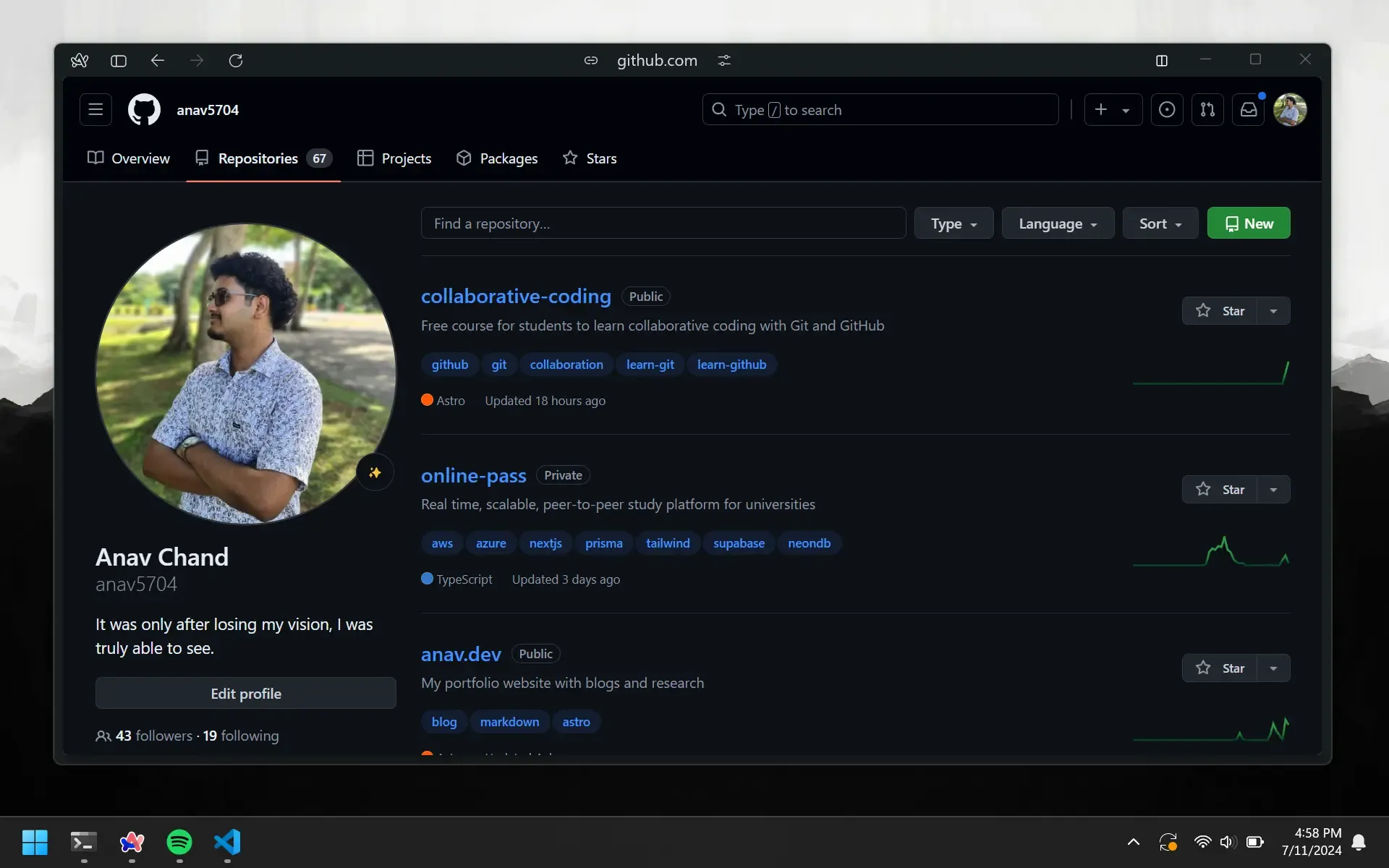Image resolution: width=1389 pixels, height=868 pixels.
Task: Open the terminal app in taskbar
Action: coord(84,842)
